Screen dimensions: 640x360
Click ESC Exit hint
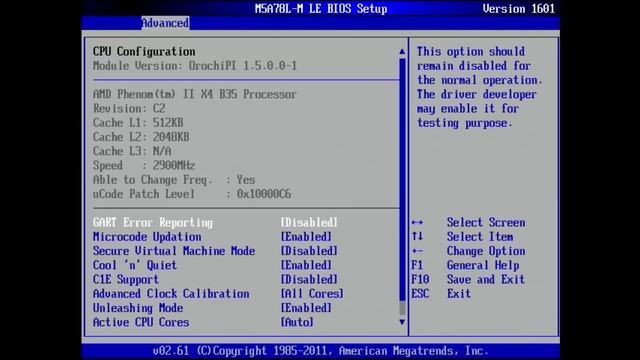point(441,294)
